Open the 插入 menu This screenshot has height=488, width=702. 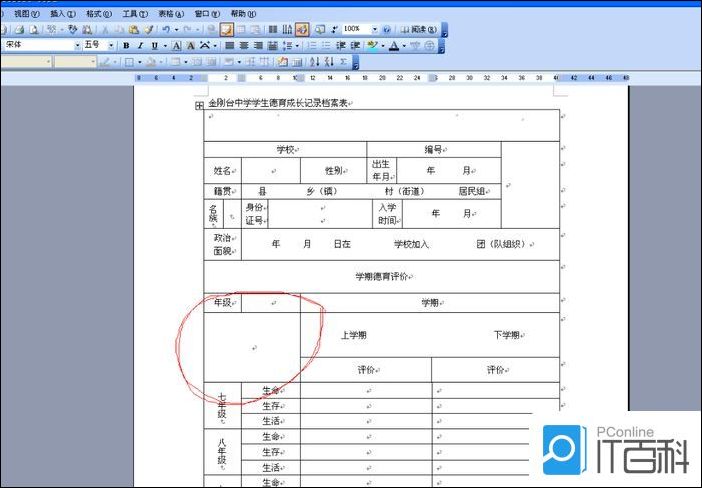coord(62,14)
